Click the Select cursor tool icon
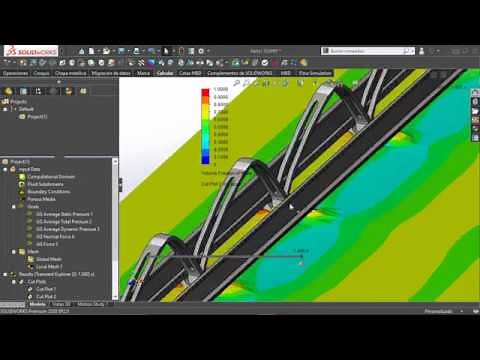 click(166, 51)
